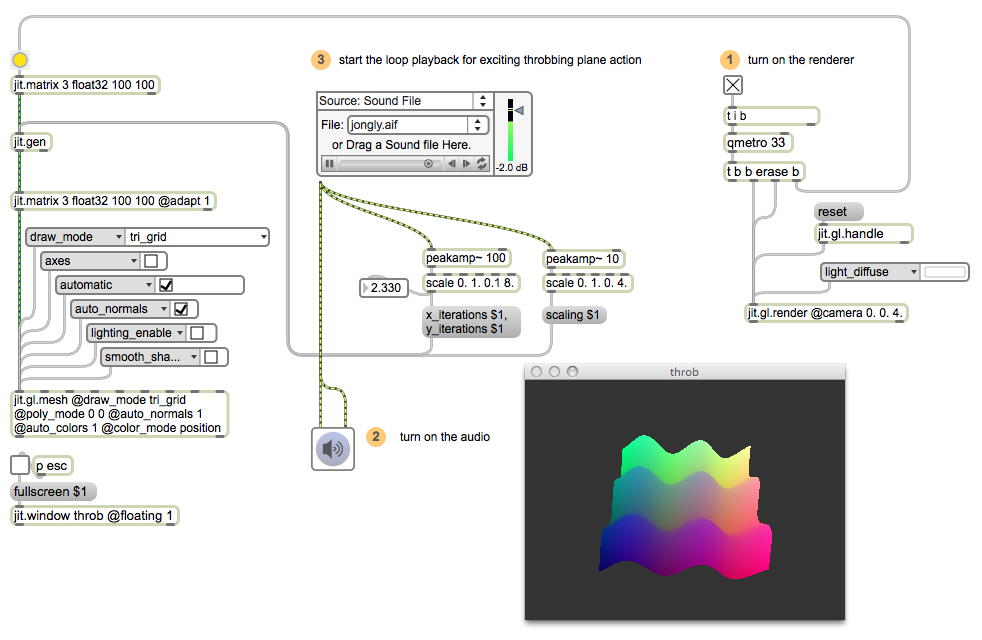Step backward in the sound file
Screen dimensions: 982x640
(452, 163)
